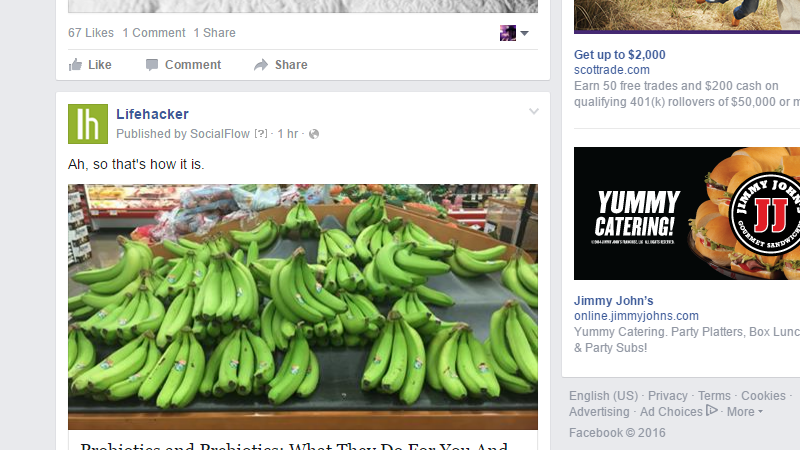This screenshot has height=450, width=800.
Task: Click the SocialFlow question mark icon
Action: pos(261,134)
